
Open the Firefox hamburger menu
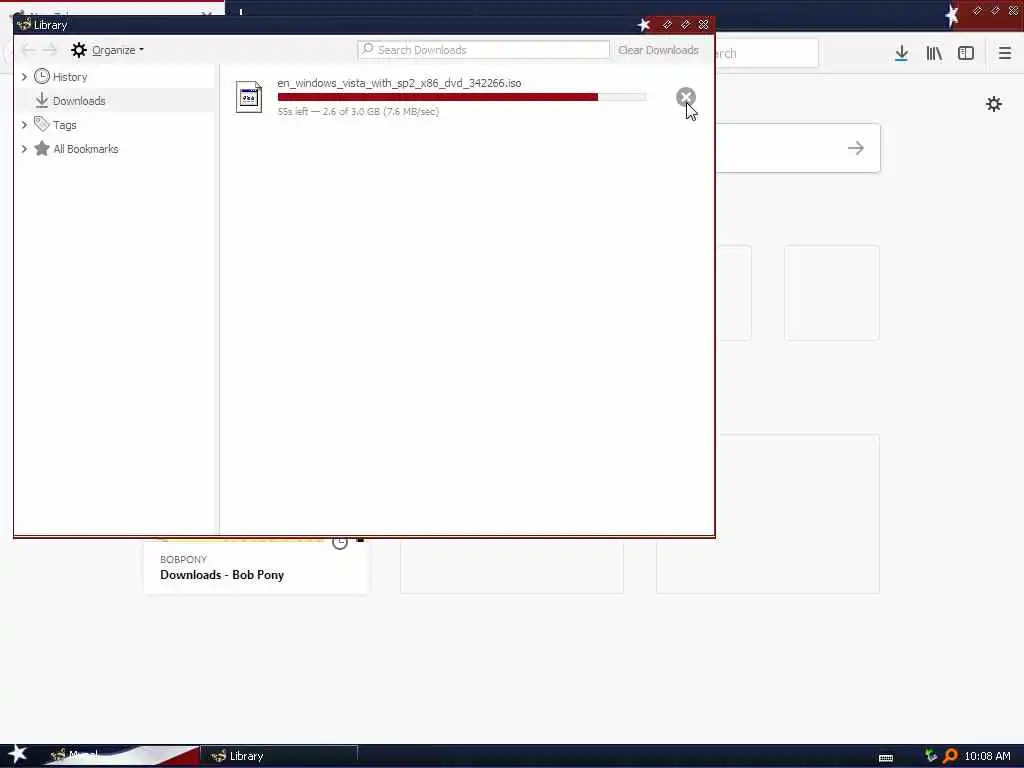1004,53
